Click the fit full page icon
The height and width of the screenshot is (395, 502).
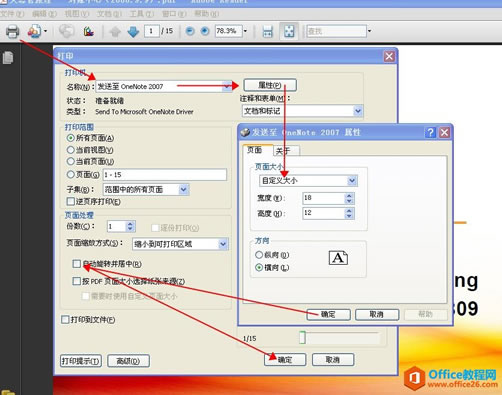tap(289, 31)
